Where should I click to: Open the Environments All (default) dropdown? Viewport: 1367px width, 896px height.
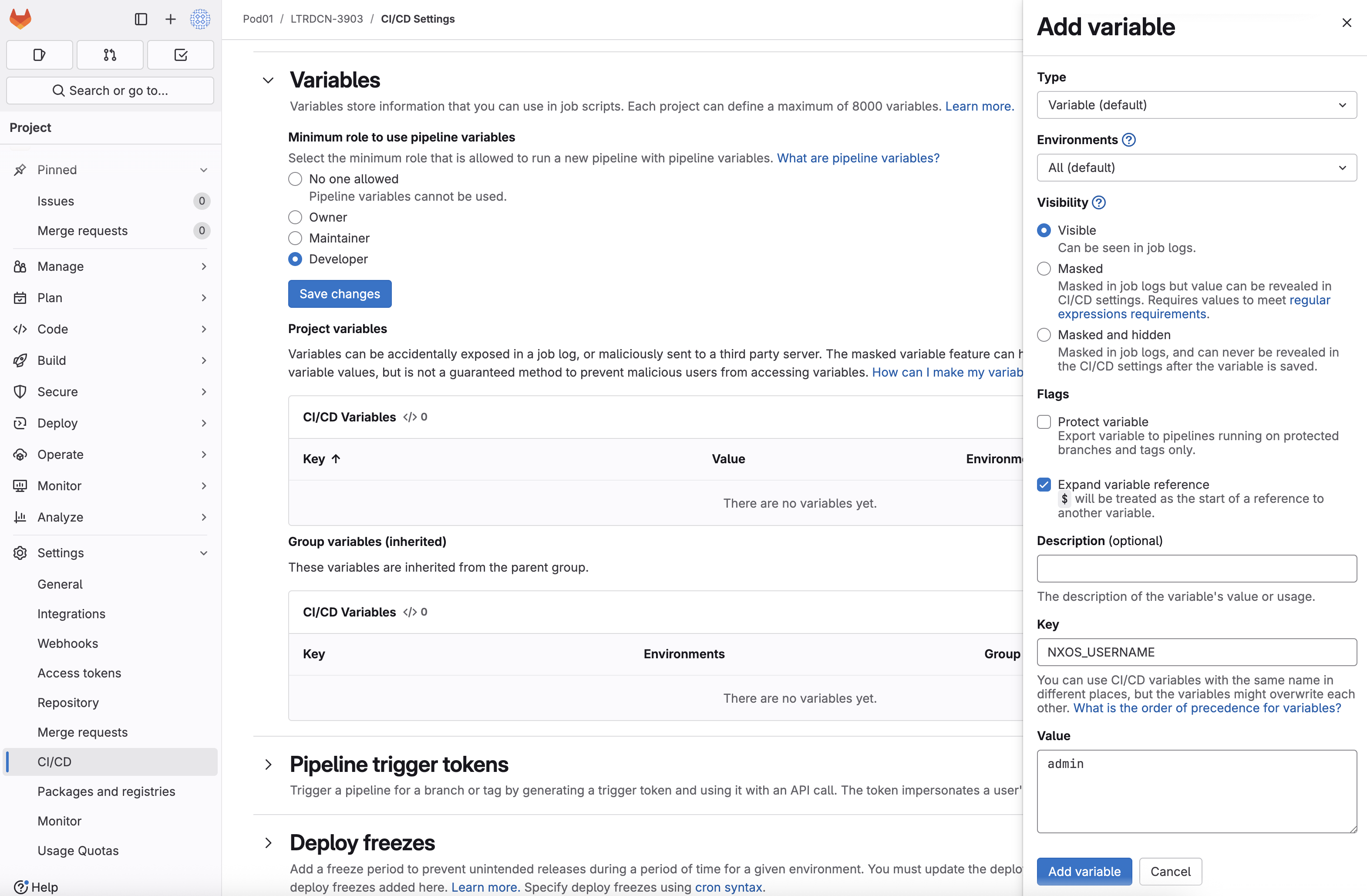coord(1196,168)
